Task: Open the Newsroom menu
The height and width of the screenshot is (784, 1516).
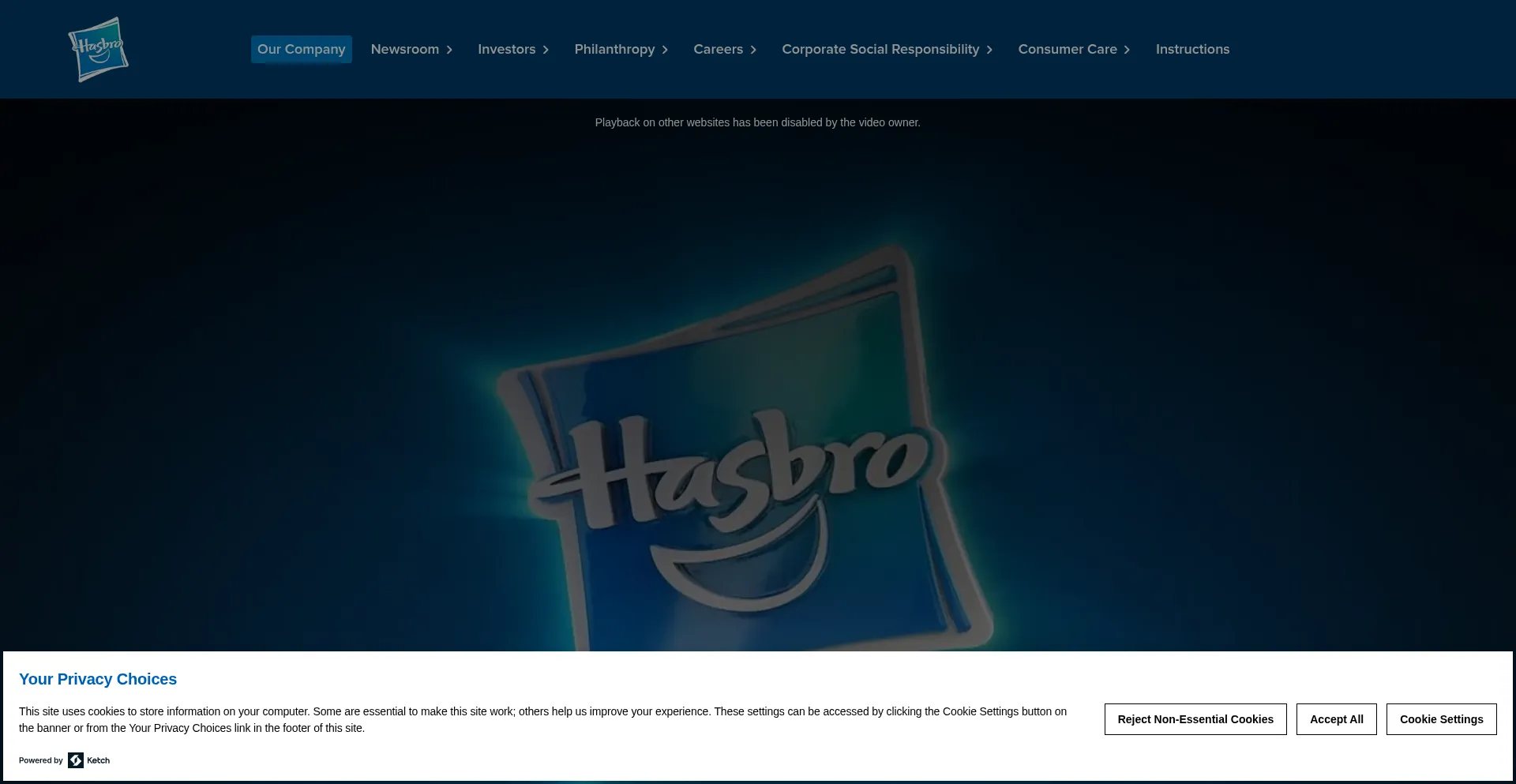Action: click(405, 49)
